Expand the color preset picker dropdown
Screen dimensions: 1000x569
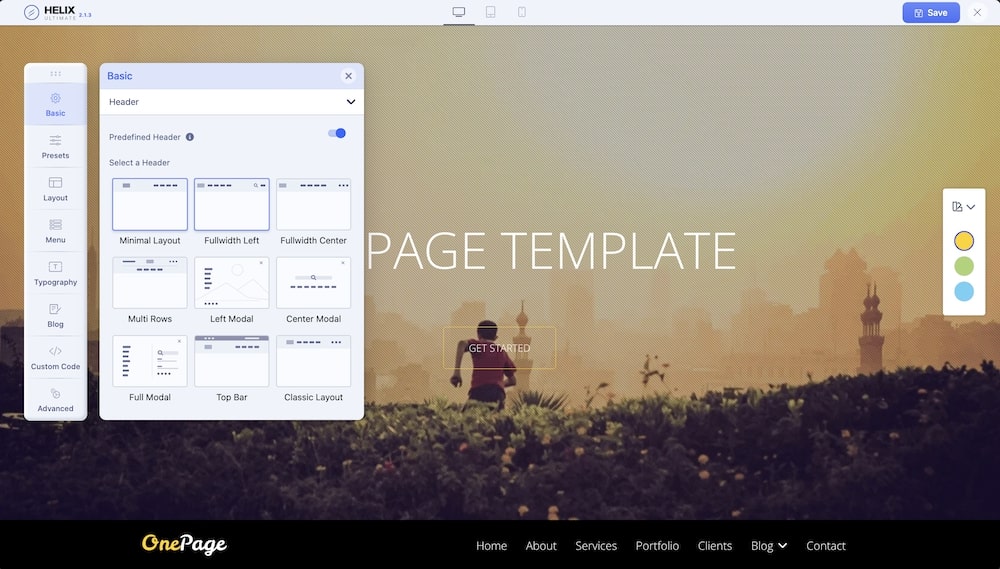tap(963, 207)
